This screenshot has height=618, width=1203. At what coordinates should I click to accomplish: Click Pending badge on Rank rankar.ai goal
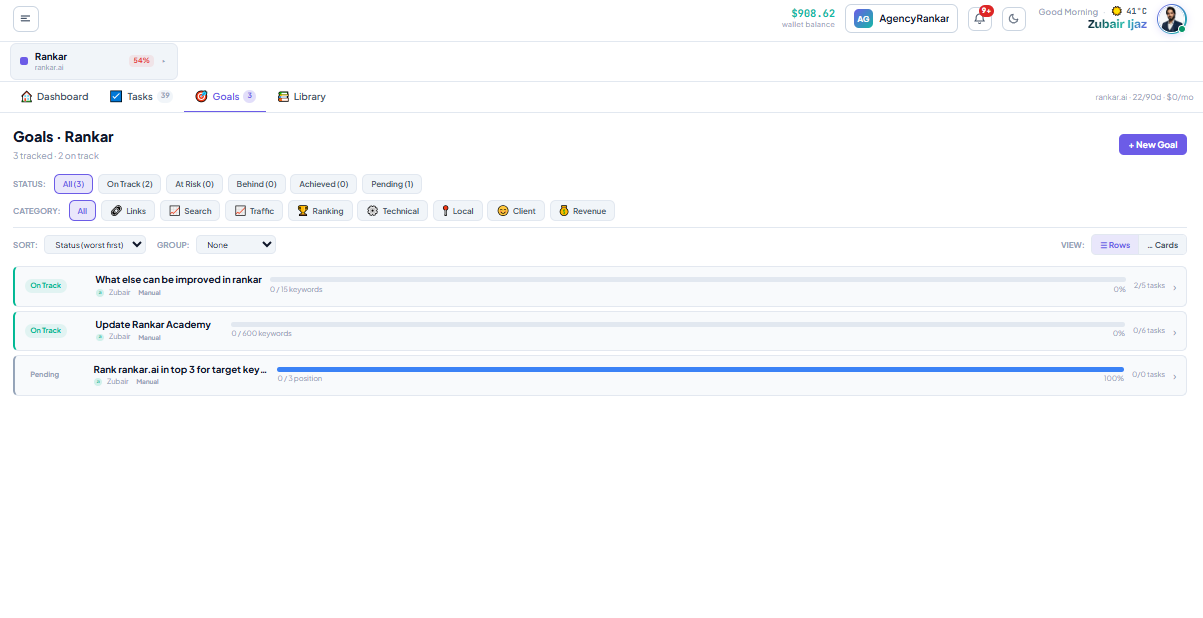pos(44,375)
